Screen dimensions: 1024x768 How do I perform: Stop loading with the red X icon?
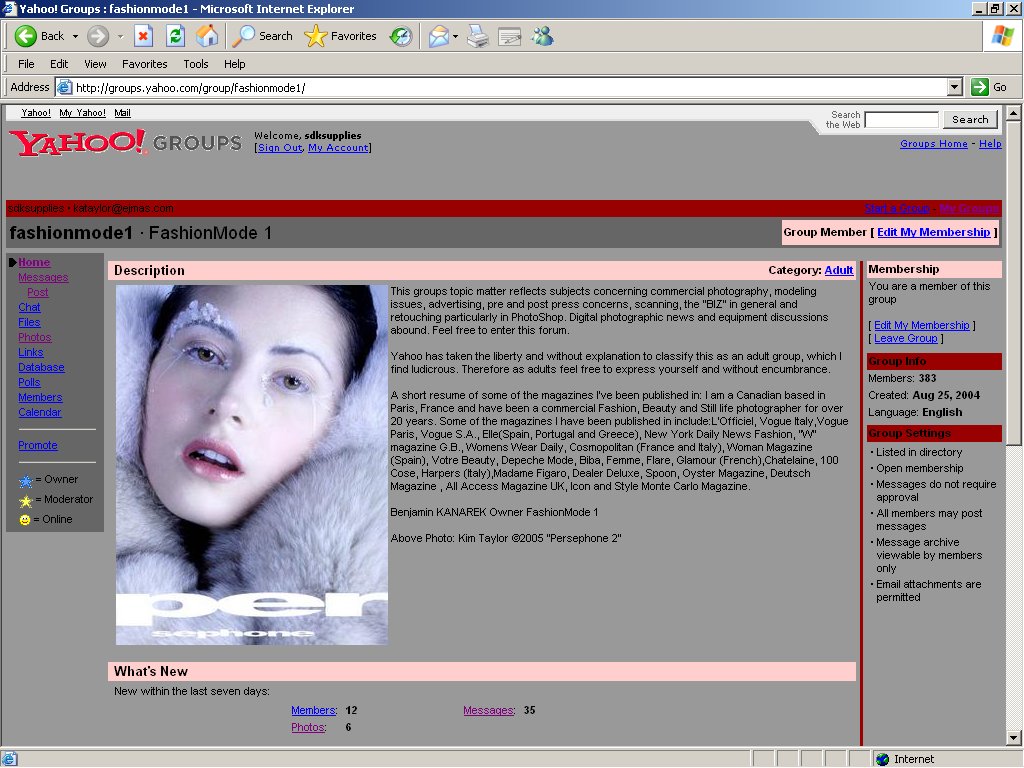point(143,36)
